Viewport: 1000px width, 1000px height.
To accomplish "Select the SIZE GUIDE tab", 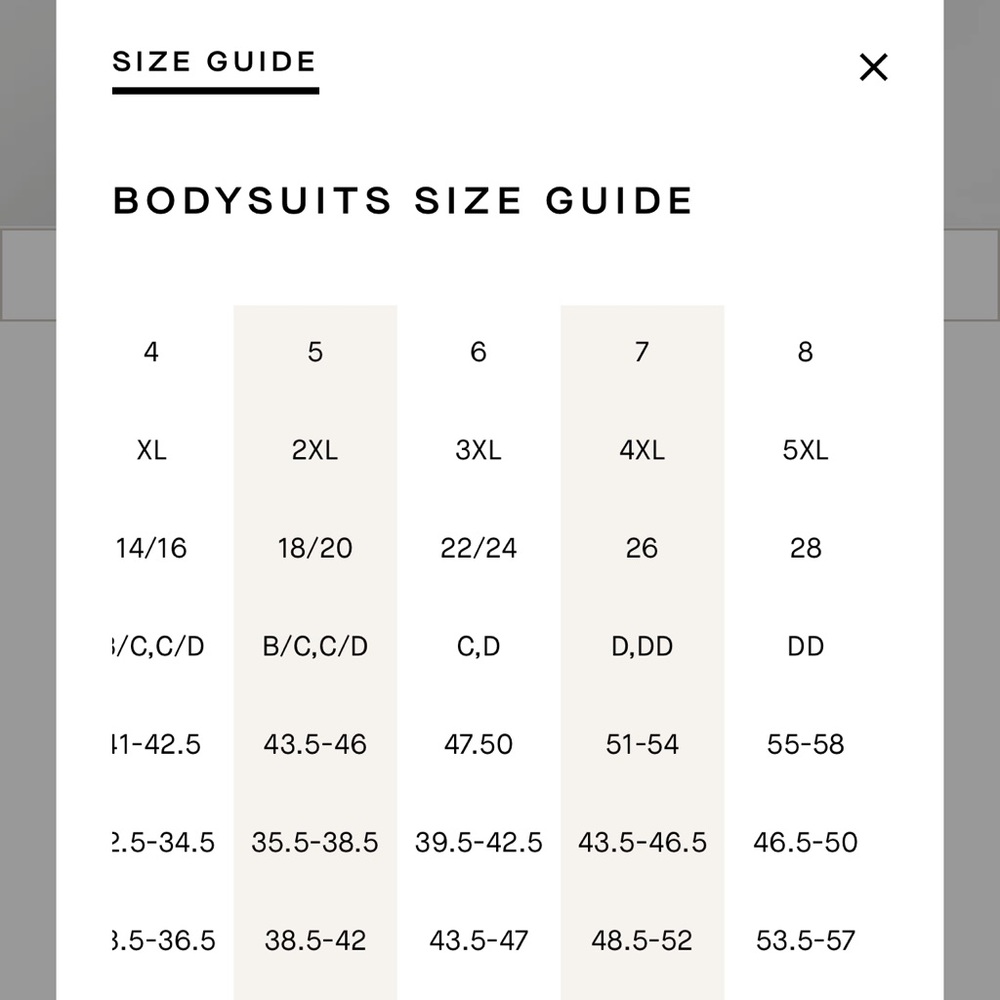I will (215, 62).
